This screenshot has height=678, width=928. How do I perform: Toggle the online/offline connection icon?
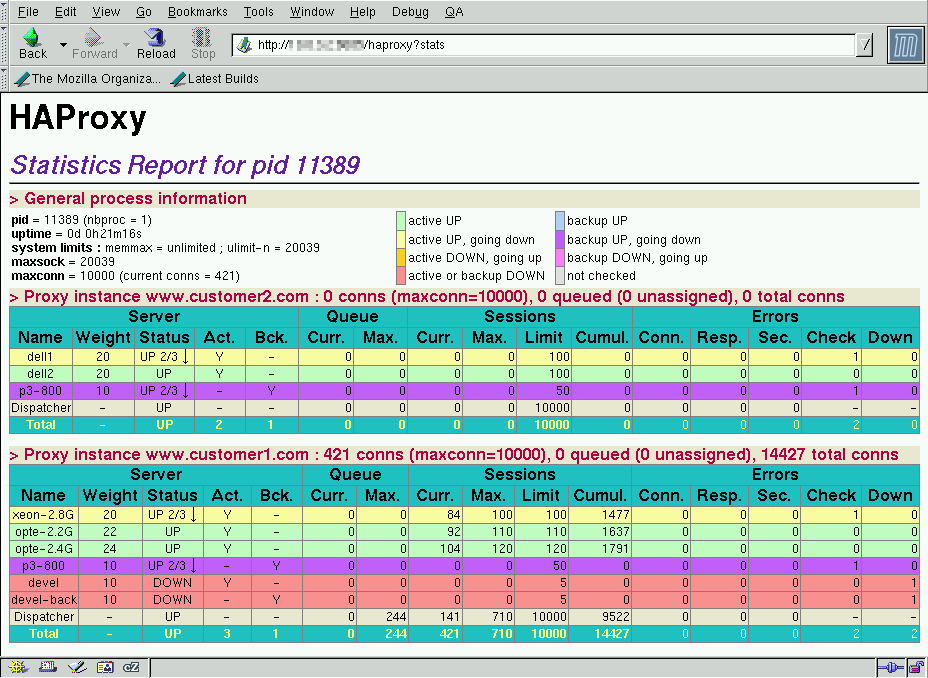coord(890,667)
